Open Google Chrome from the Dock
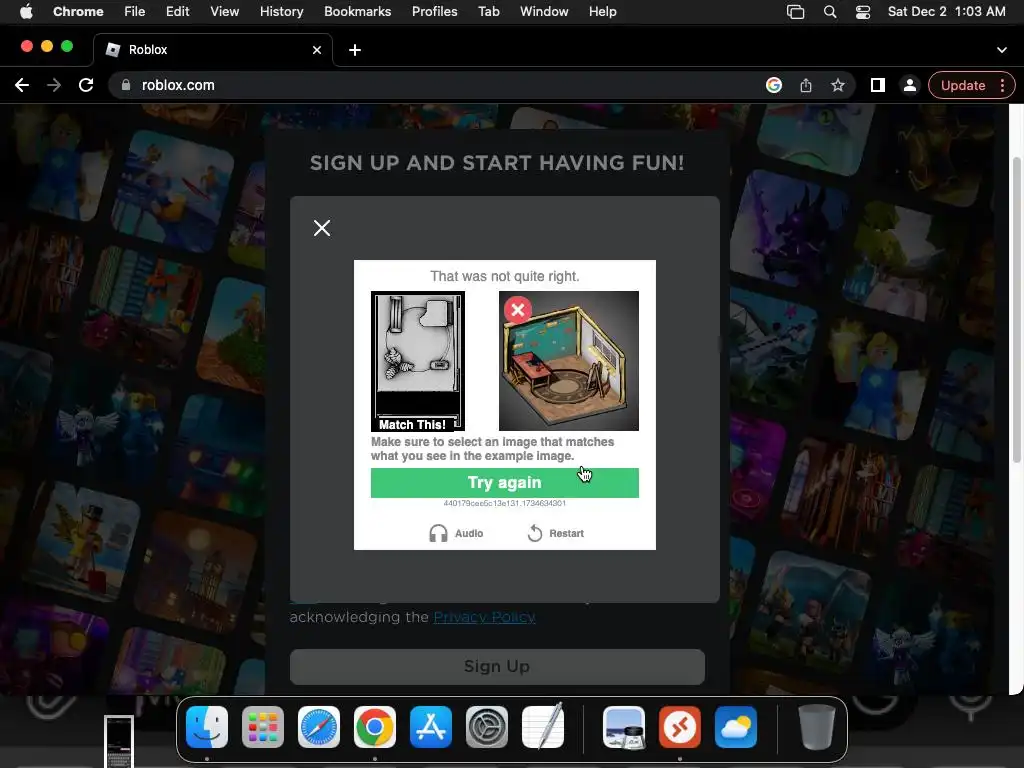The height and width of the screenshot is (768, 1024). (x=375, y=727)
